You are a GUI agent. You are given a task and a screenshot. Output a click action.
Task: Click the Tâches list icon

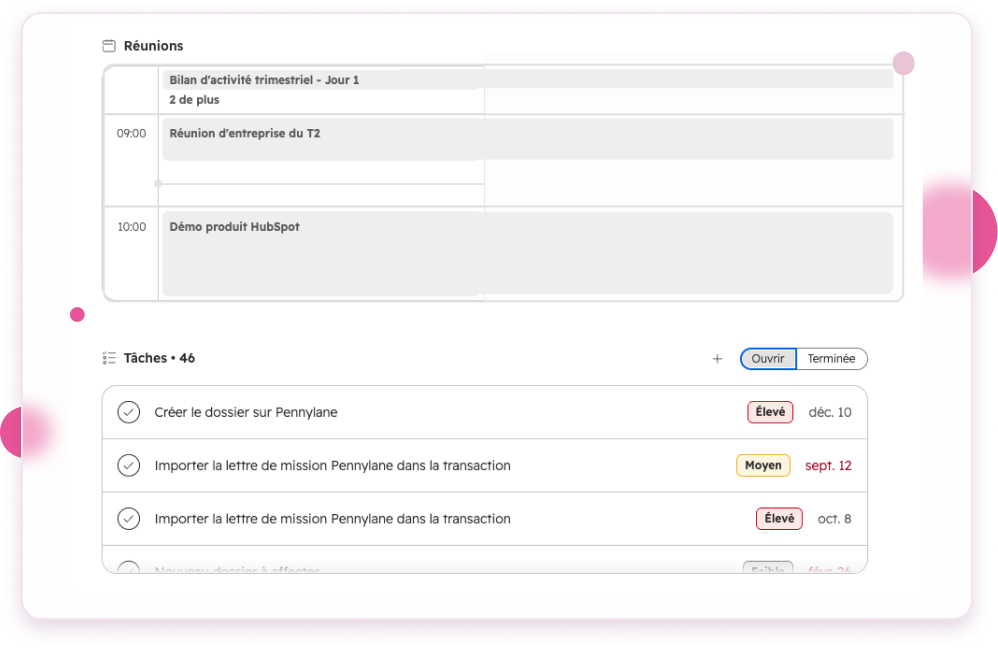click(109, 358)
